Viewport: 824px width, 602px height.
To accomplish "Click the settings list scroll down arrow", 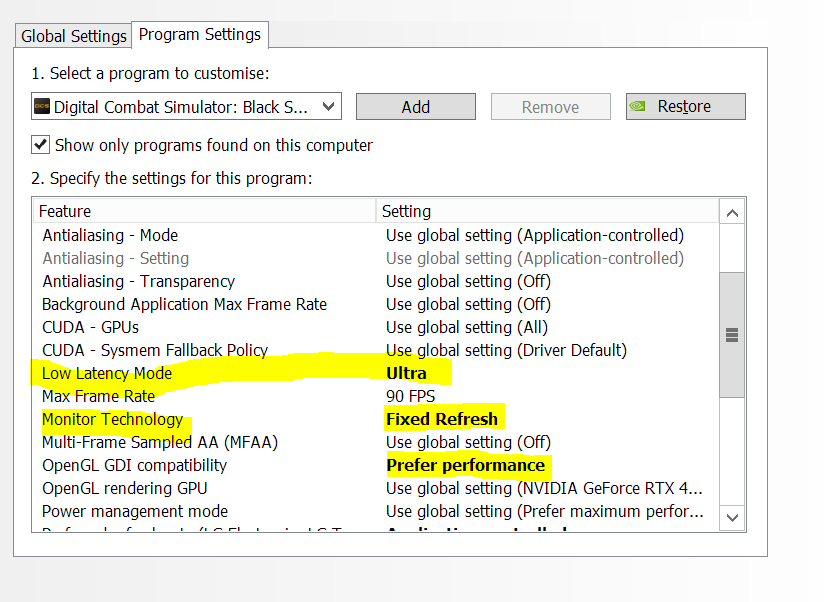I will 732,518.
